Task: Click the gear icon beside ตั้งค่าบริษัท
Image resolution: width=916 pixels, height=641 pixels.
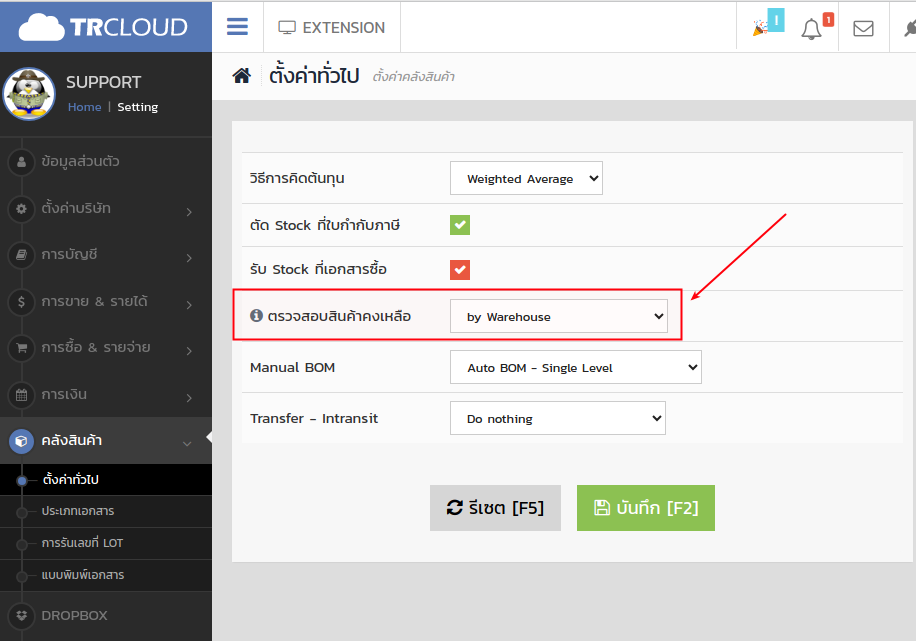Action: coord(22,209)
